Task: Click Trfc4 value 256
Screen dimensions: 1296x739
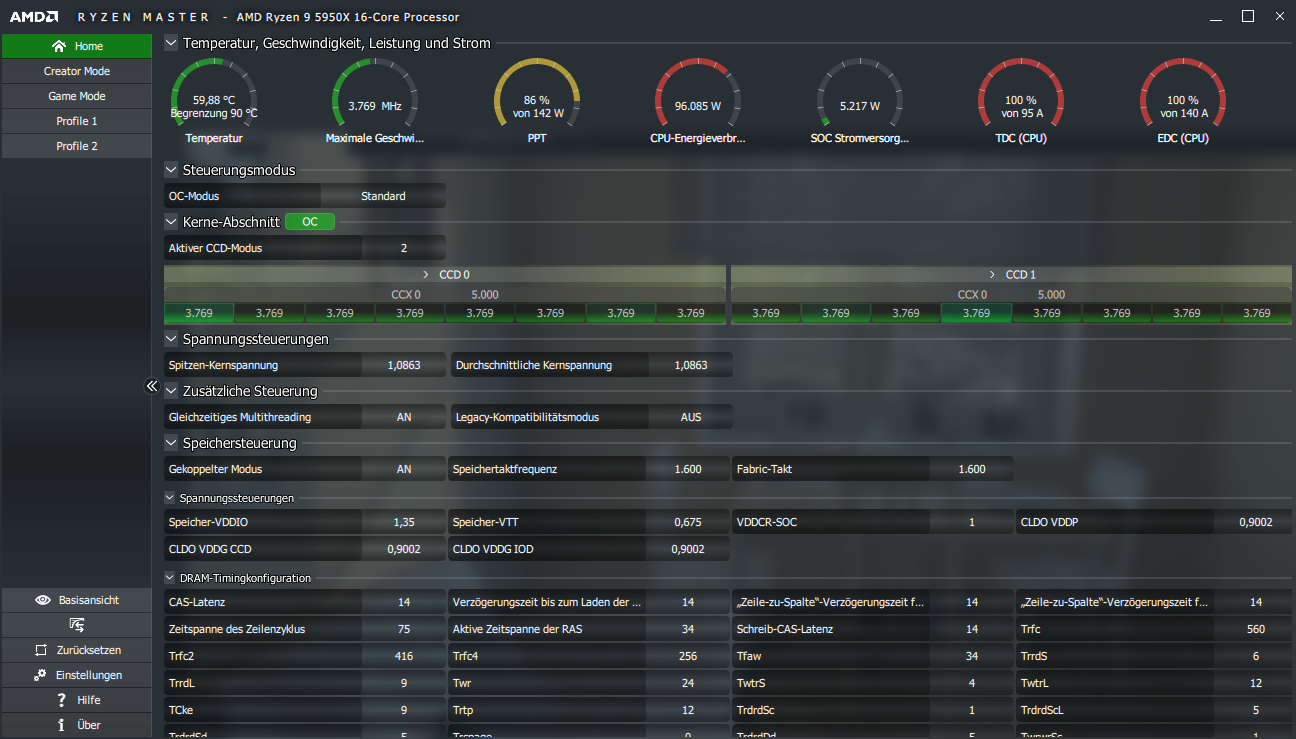Action: coord(688,656)
